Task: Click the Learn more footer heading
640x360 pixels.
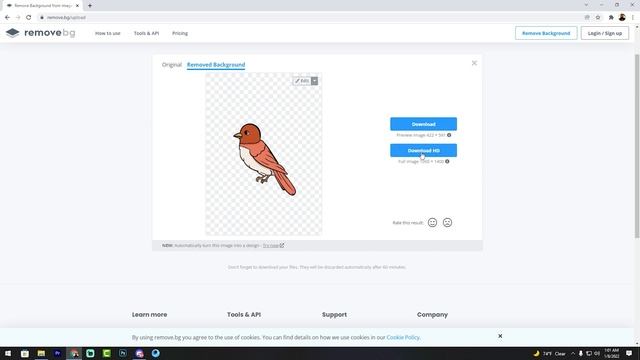Action: coord(149,315)
